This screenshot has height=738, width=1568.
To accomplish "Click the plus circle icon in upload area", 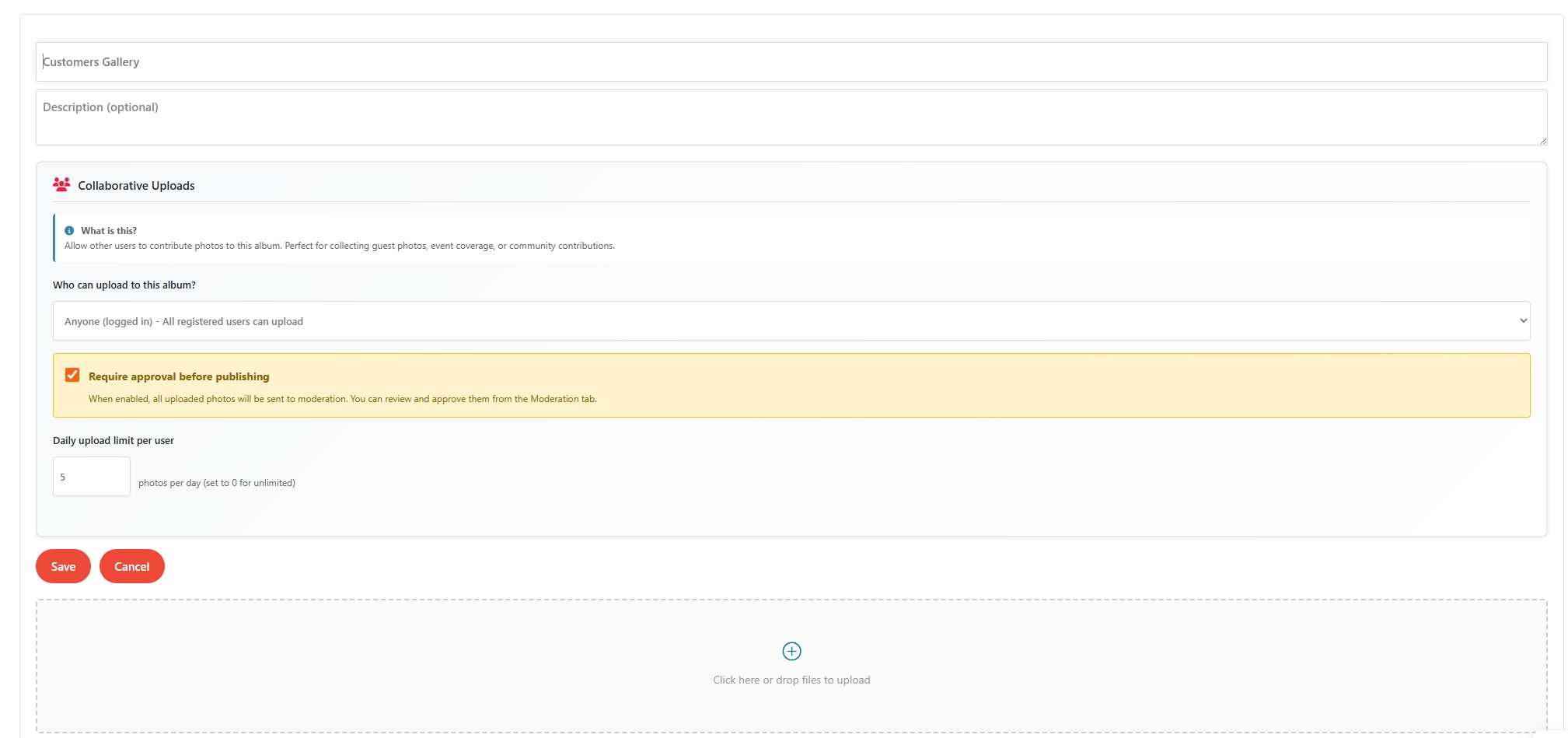I will (x=791, y=651).
